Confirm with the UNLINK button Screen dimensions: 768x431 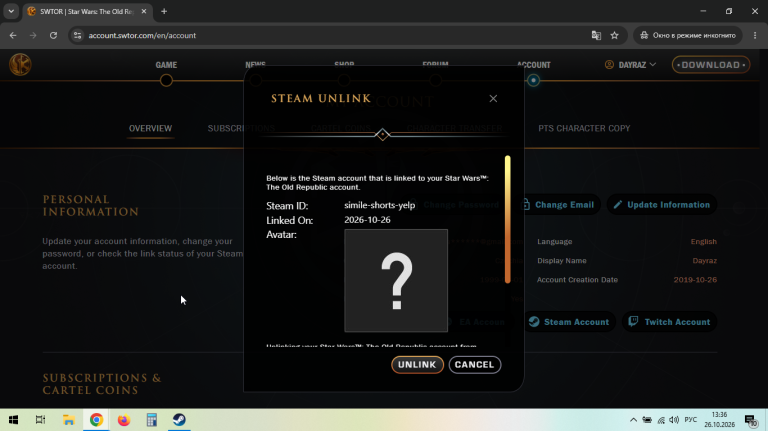point(417,365)
